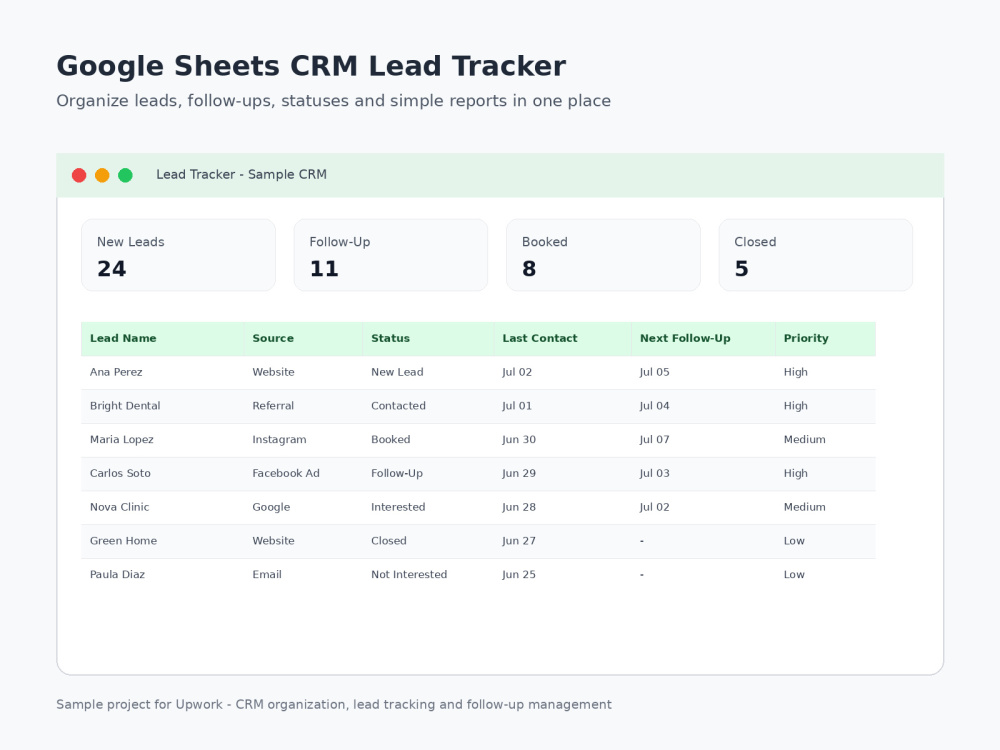Select the New Leads summary card
The width and height of the screenshot is (1000, 750).
point(179,255)
